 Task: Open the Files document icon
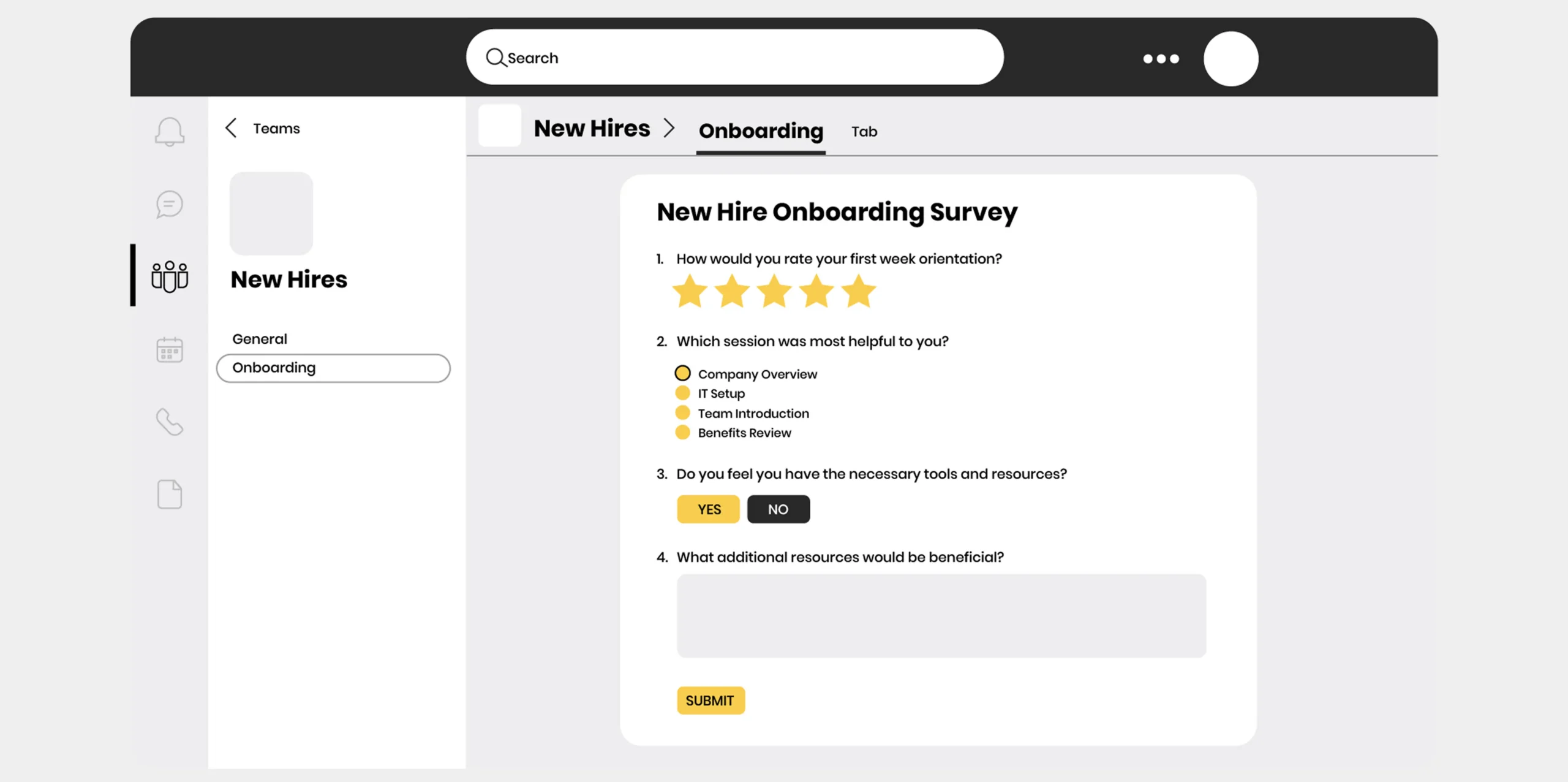170,494
